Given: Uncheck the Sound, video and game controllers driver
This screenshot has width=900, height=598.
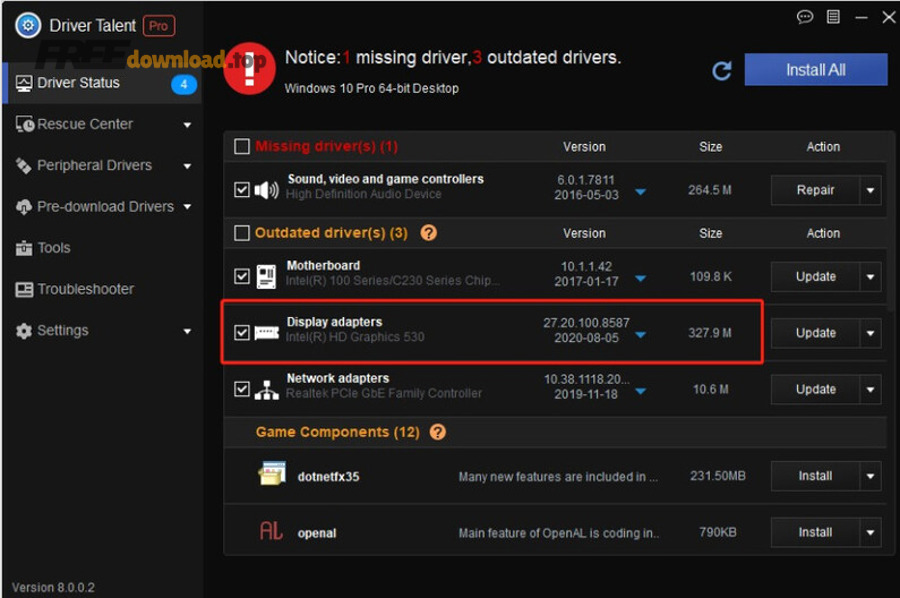Looking at the screenshot, I should coord(242,189).
